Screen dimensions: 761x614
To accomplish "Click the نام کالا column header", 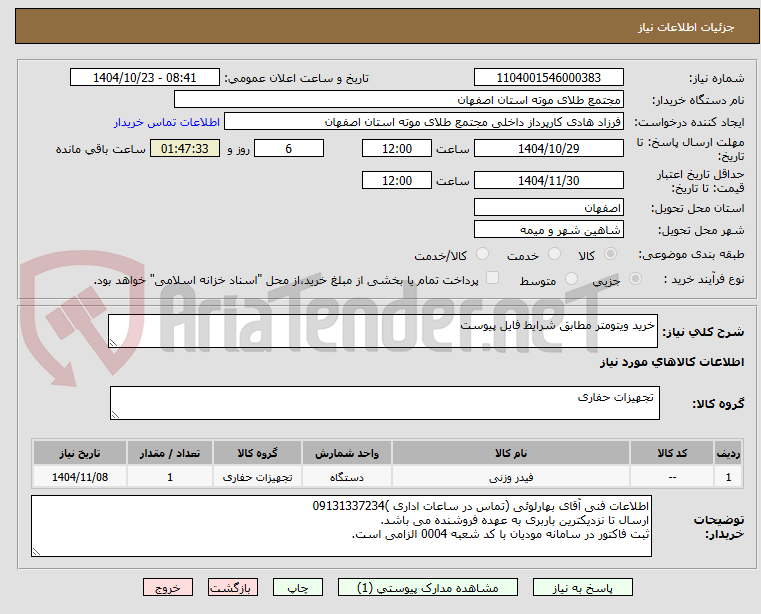I will coord(511,453).
